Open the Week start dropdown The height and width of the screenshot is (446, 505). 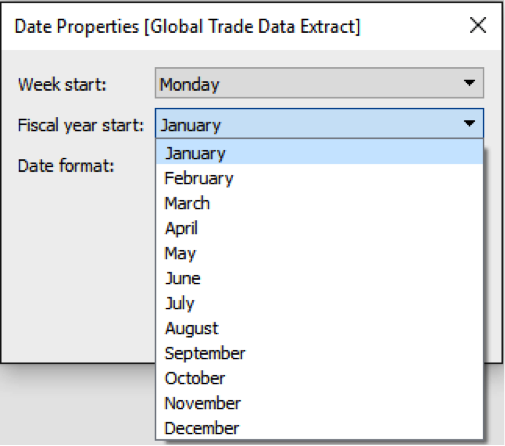point(319,83)
